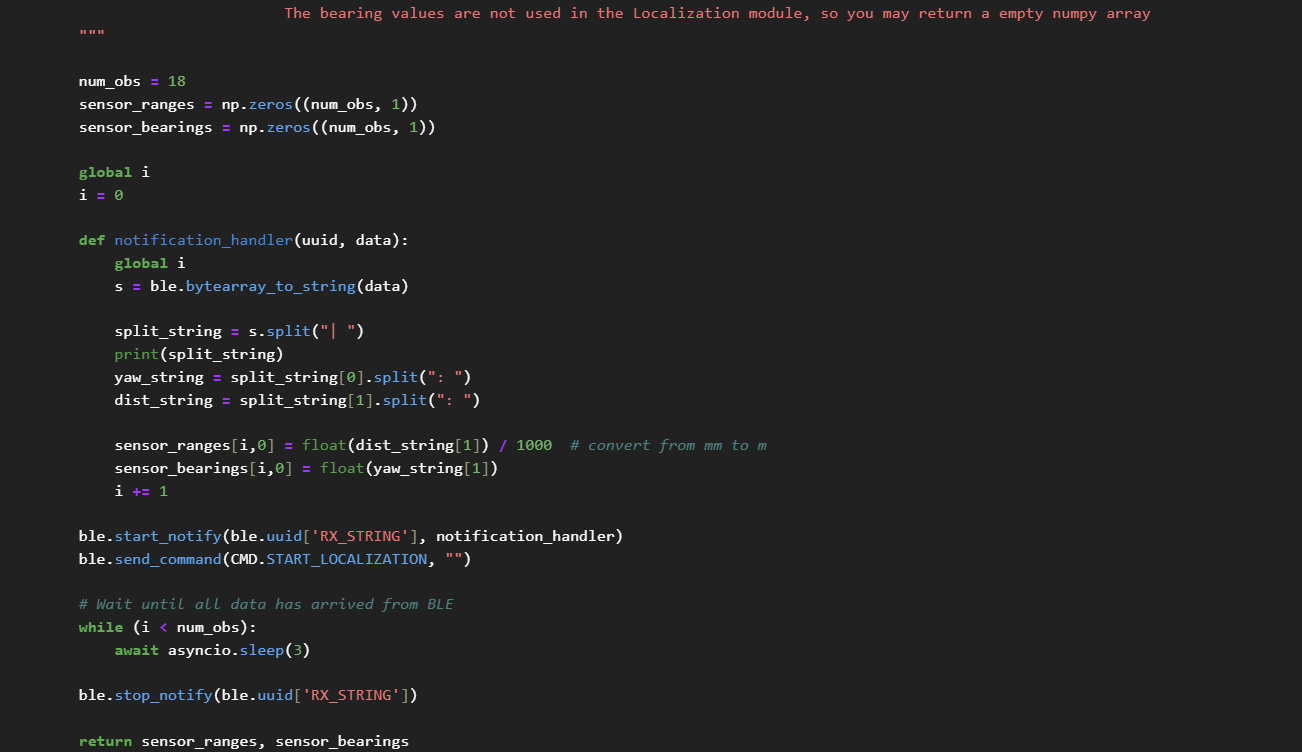Click stop_notify method call
Screen dimensions: 1302x752
[x=163, y=696]
